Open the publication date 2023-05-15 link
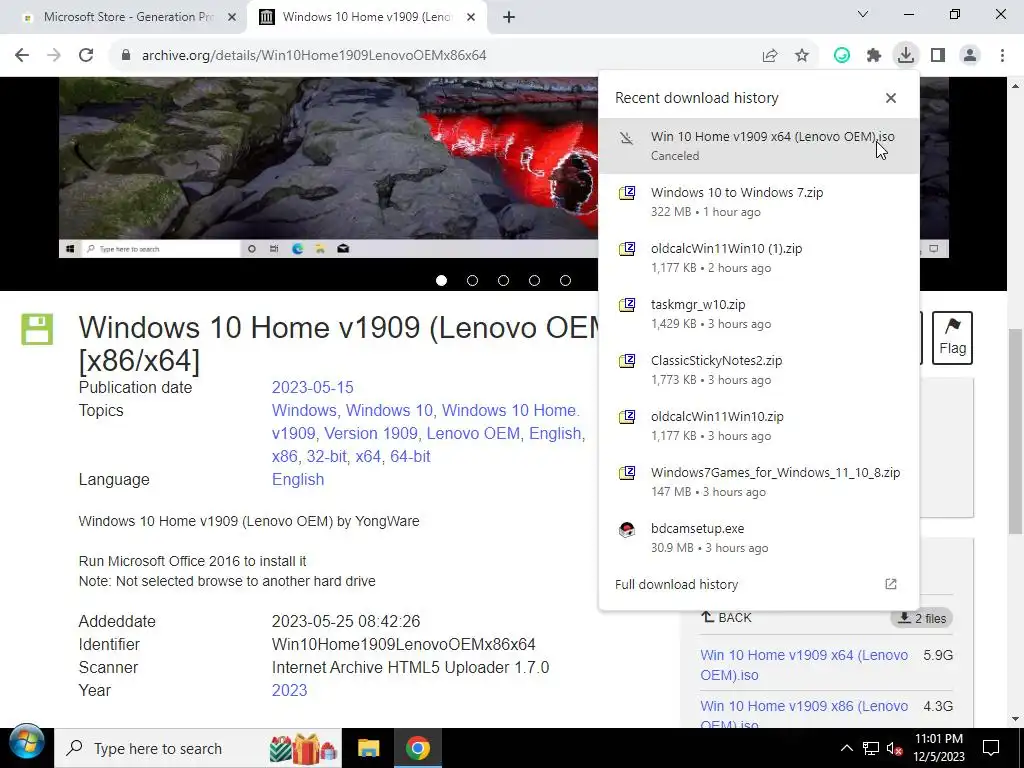This screenshot has height=768, width=1024. (x=312, y=387)
